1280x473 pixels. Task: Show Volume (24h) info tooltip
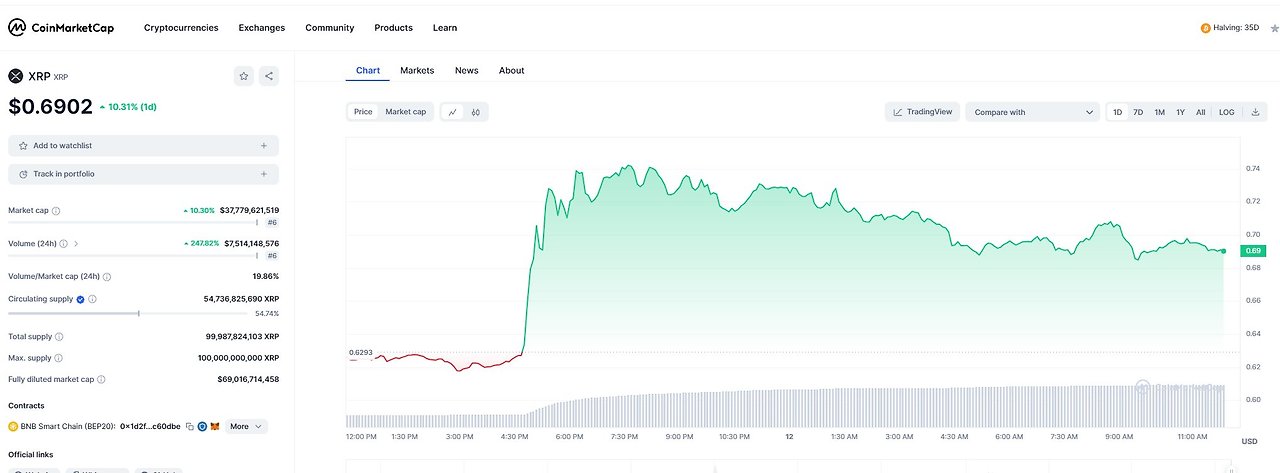[x=64, y=243]
